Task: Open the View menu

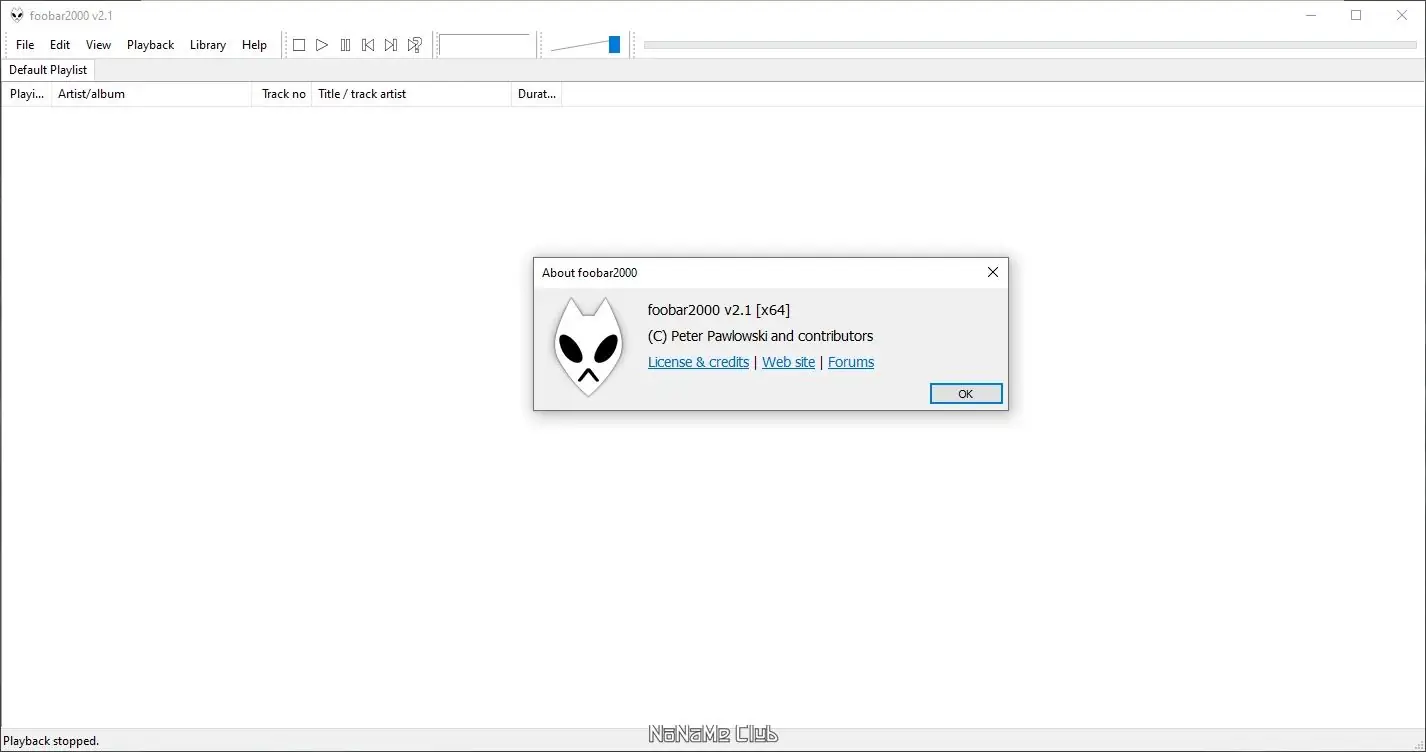Action: [98, 45]
